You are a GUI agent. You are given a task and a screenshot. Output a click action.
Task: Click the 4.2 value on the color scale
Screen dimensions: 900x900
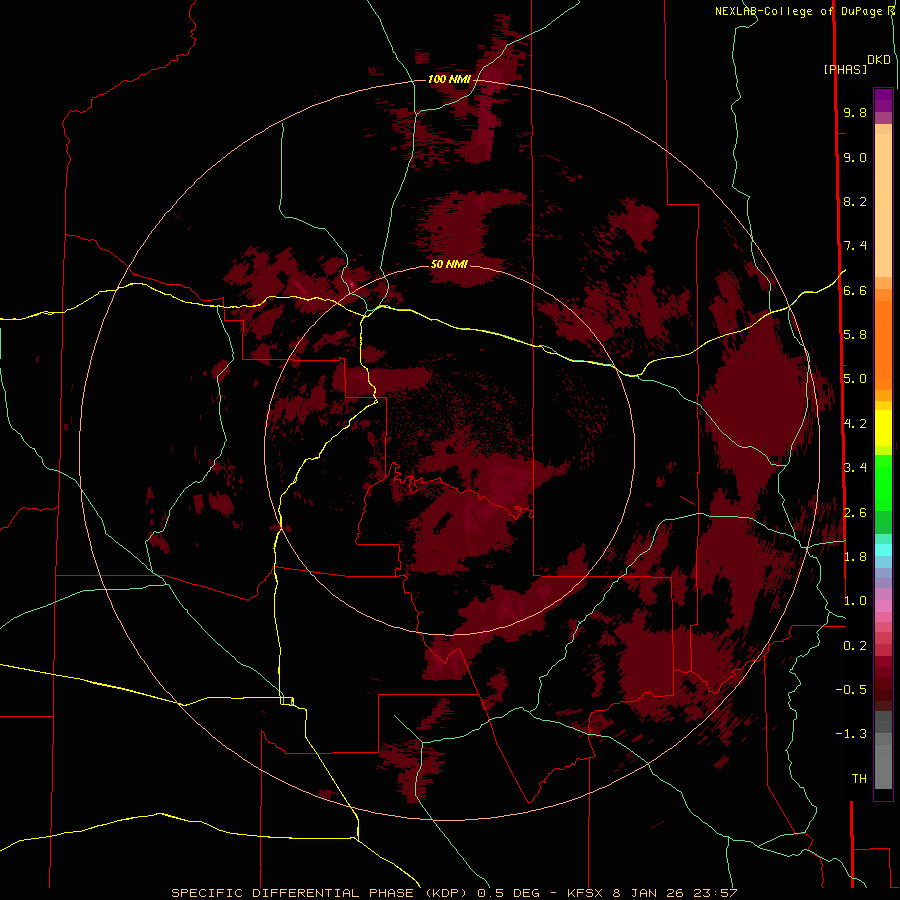point(855,424)
